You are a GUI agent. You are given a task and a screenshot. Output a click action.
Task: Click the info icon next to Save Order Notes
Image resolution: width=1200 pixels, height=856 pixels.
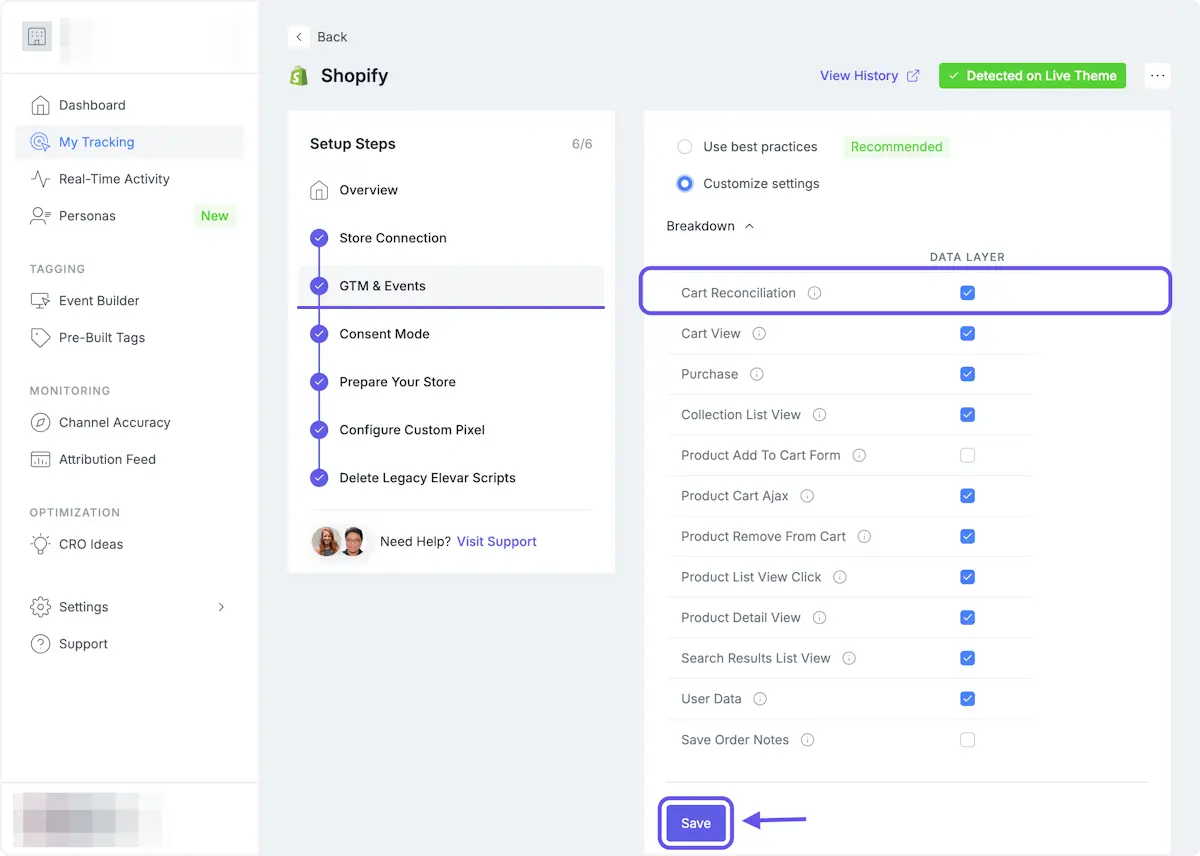(x=808, y=740)
